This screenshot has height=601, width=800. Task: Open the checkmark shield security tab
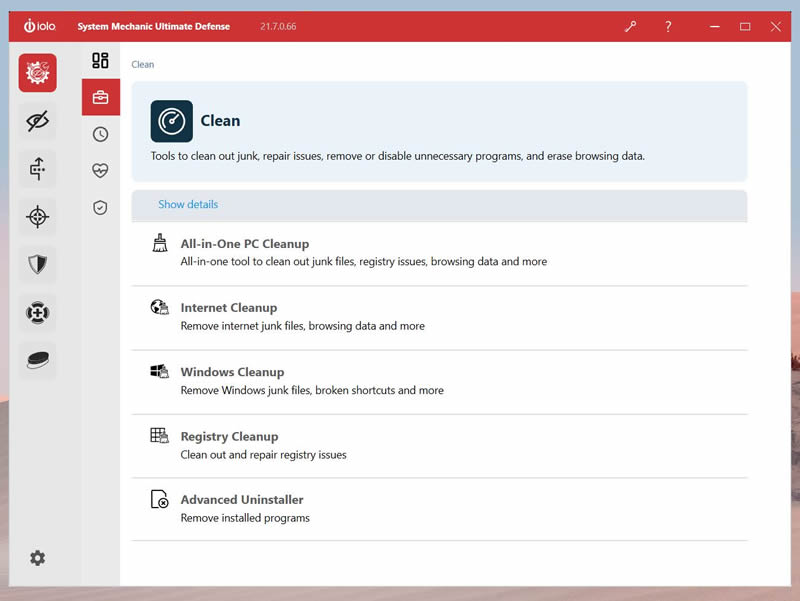click(101, 208)
